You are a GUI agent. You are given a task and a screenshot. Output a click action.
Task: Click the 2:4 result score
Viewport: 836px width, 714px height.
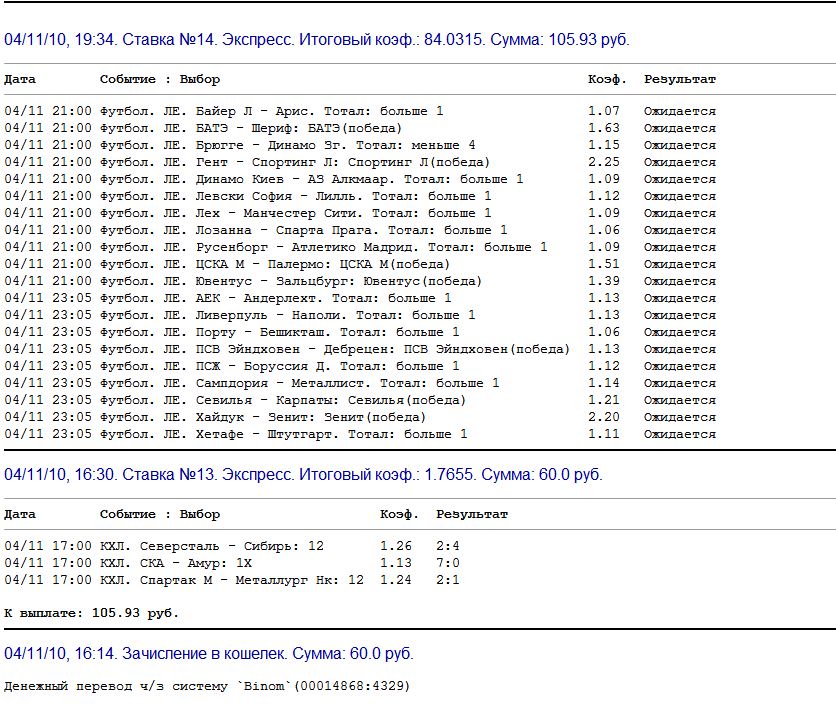click(x=448, y=546)
